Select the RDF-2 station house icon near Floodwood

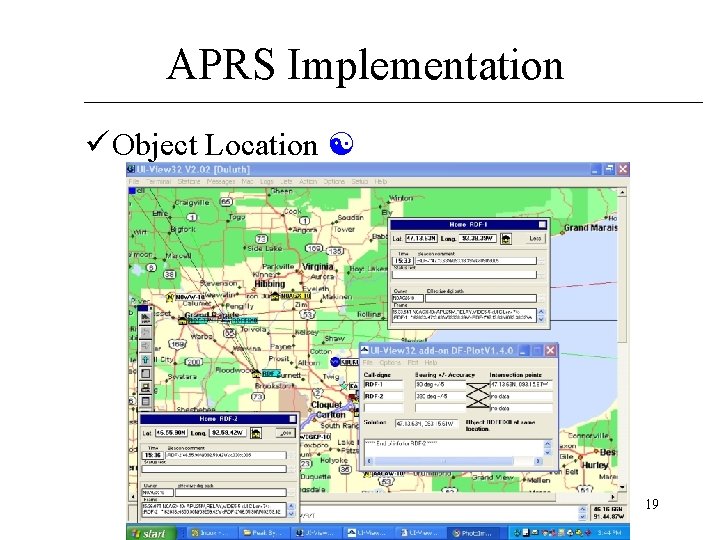pos(256,375)
